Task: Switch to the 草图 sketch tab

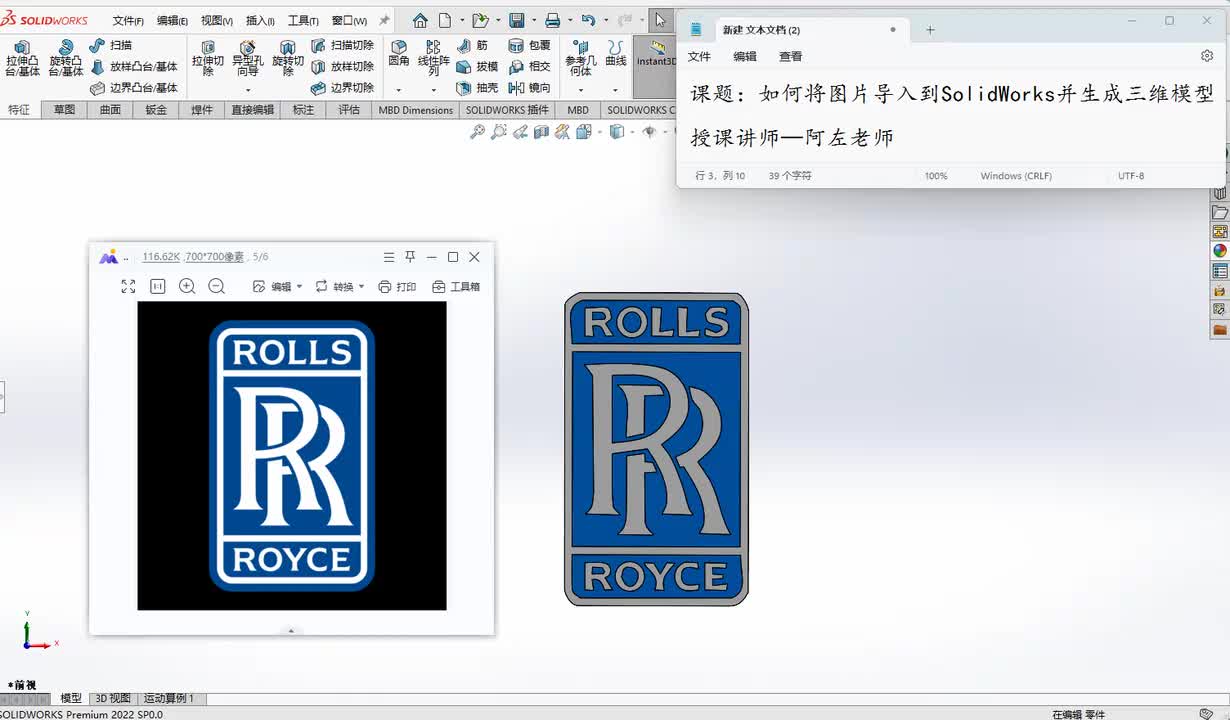Action: coord(64,110)
